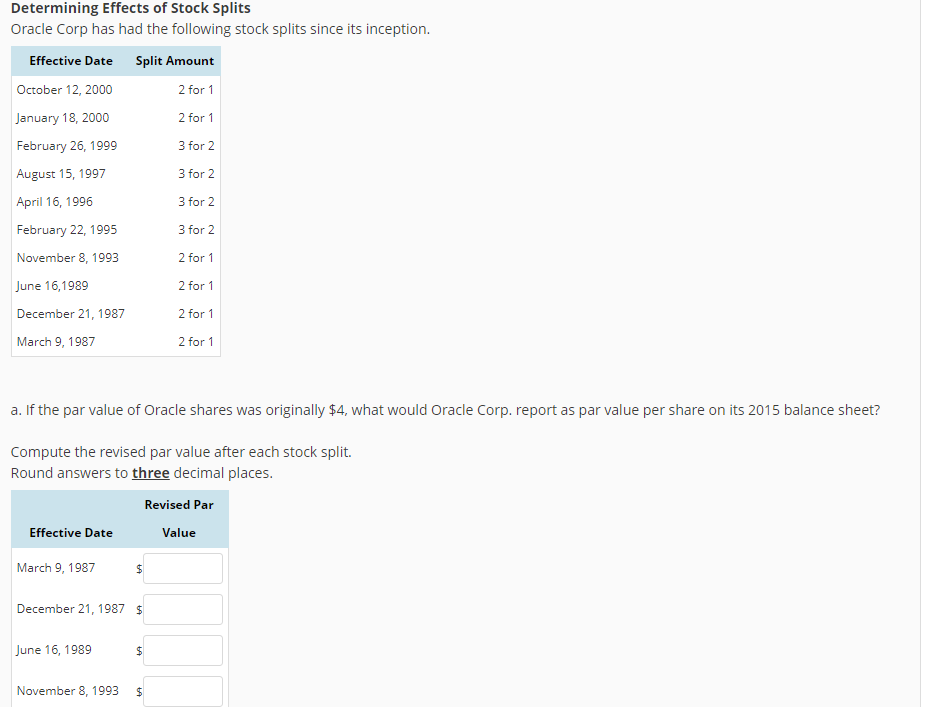Click the question text mentioning the $4 par value
Viewport: 928px width, 707px height.
(445, 409)
